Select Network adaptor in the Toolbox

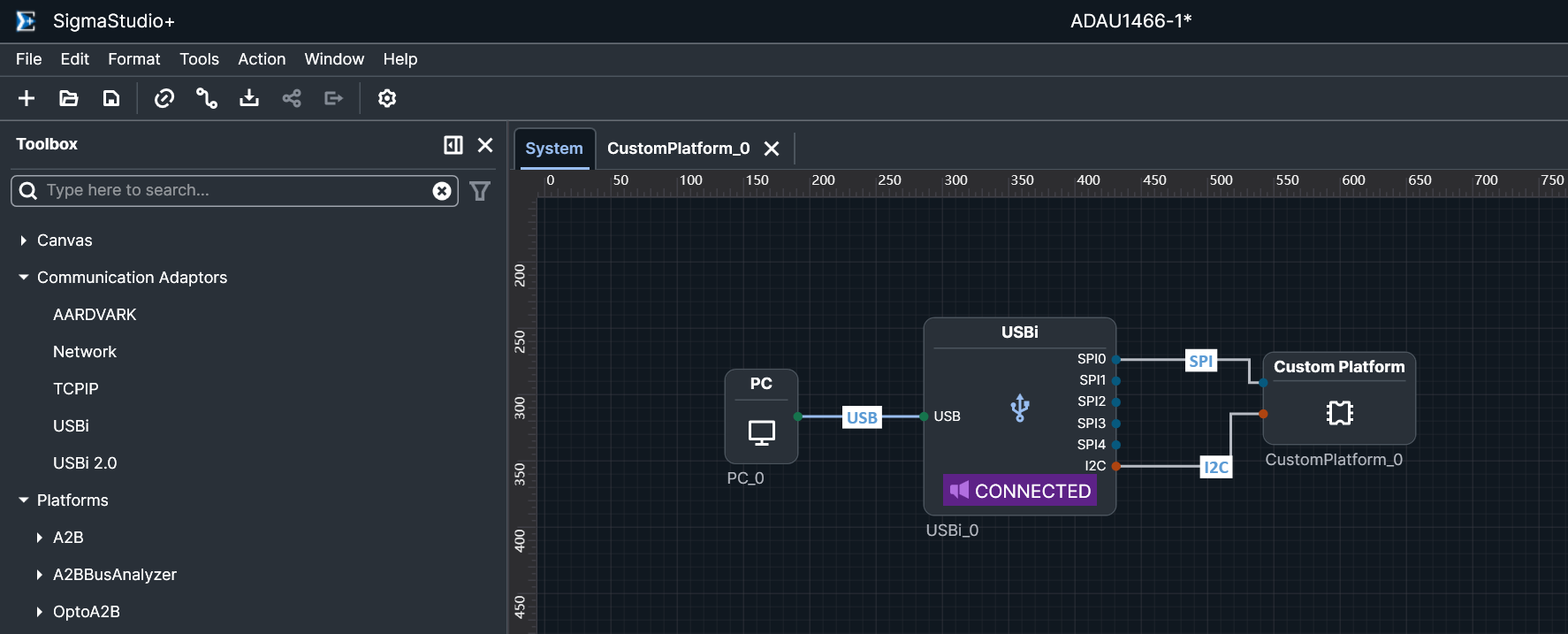[x=85, y=352]
